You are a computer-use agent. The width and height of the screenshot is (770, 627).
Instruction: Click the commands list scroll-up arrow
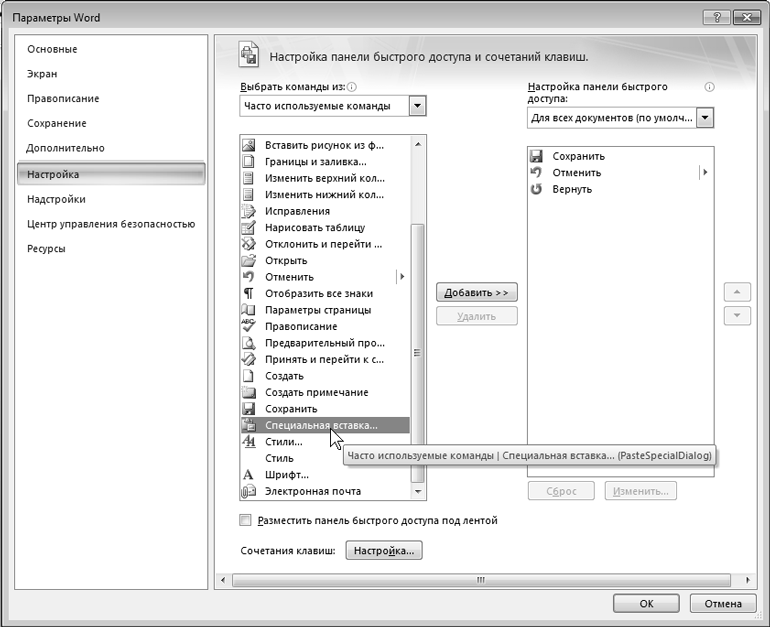[x=418, y=144]
